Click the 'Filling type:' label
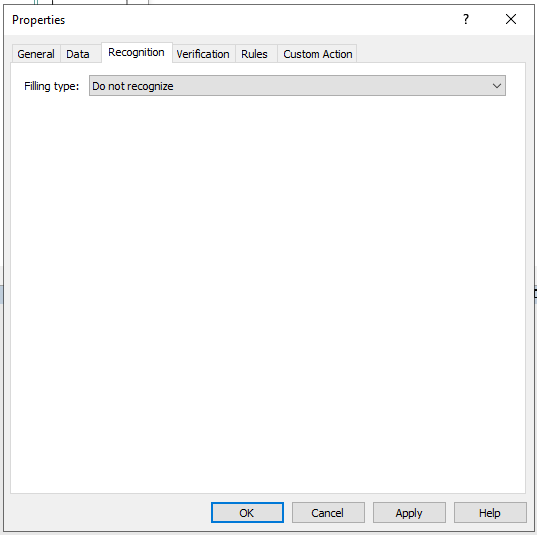Screen dimensions: 537x535 tap(51, 86)
